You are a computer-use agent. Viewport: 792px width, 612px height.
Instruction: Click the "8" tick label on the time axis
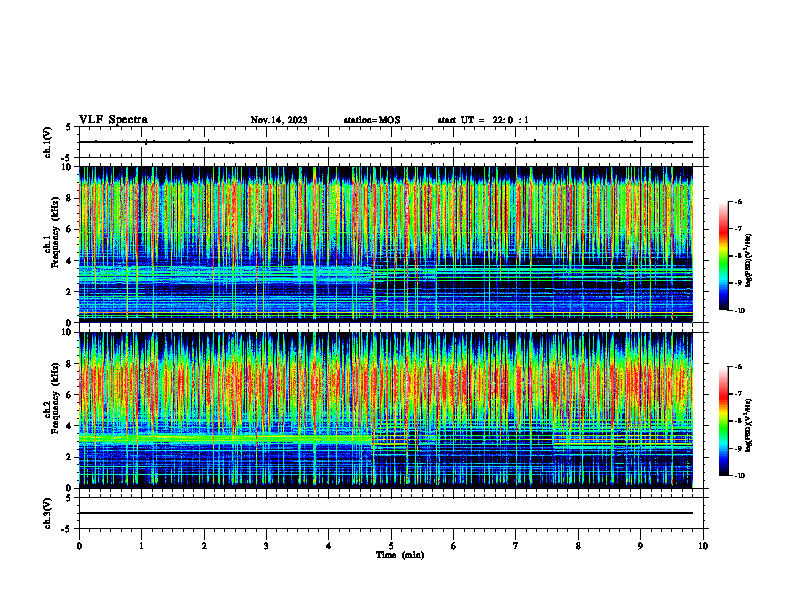578,546
